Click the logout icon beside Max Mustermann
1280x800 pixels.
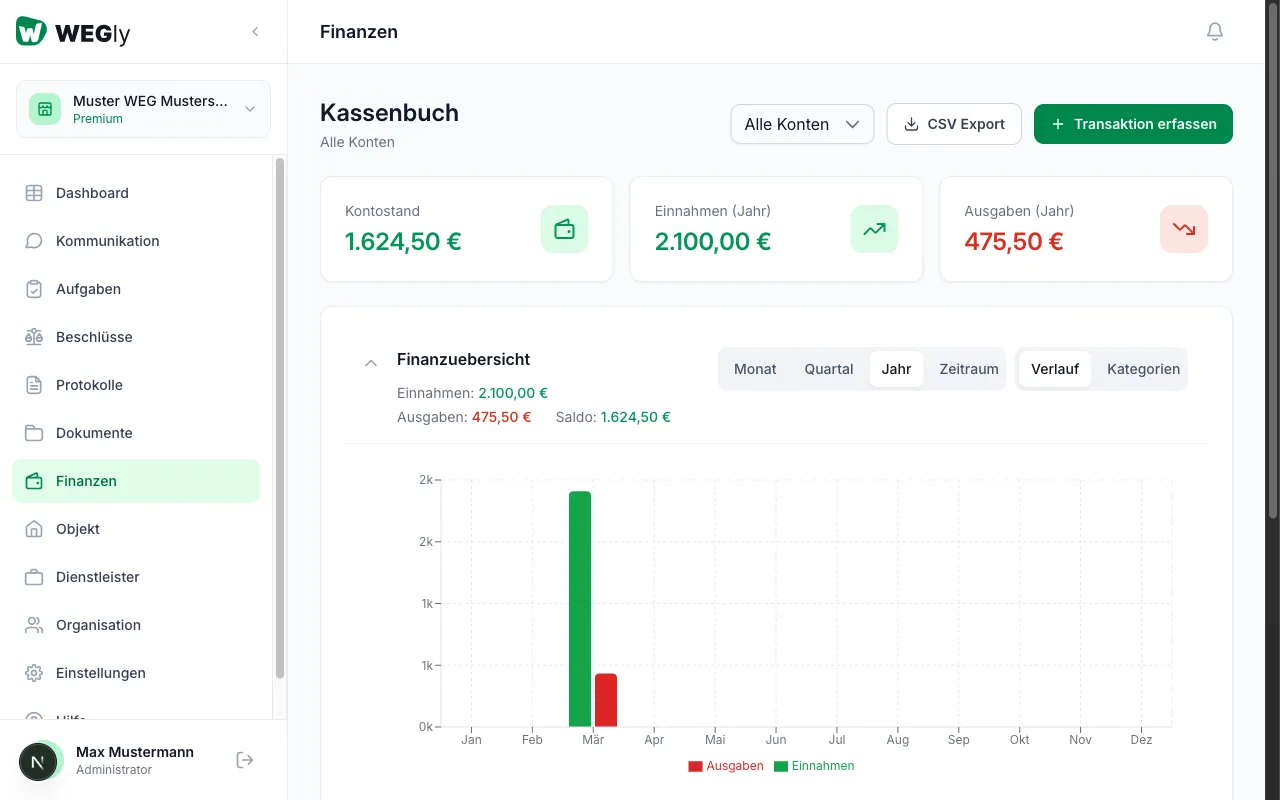(245, 760)
